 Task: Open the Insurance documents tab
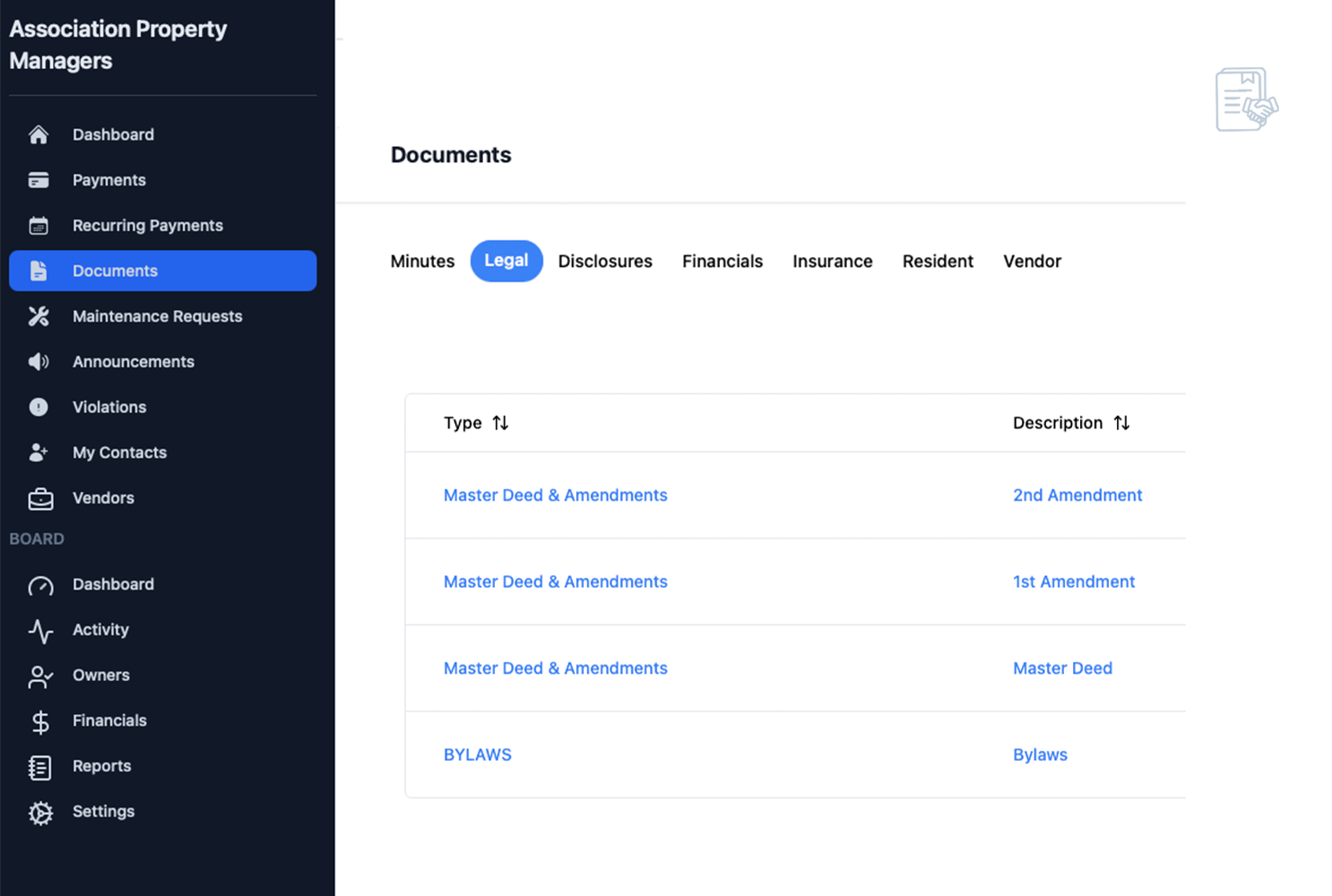point(833,262)
